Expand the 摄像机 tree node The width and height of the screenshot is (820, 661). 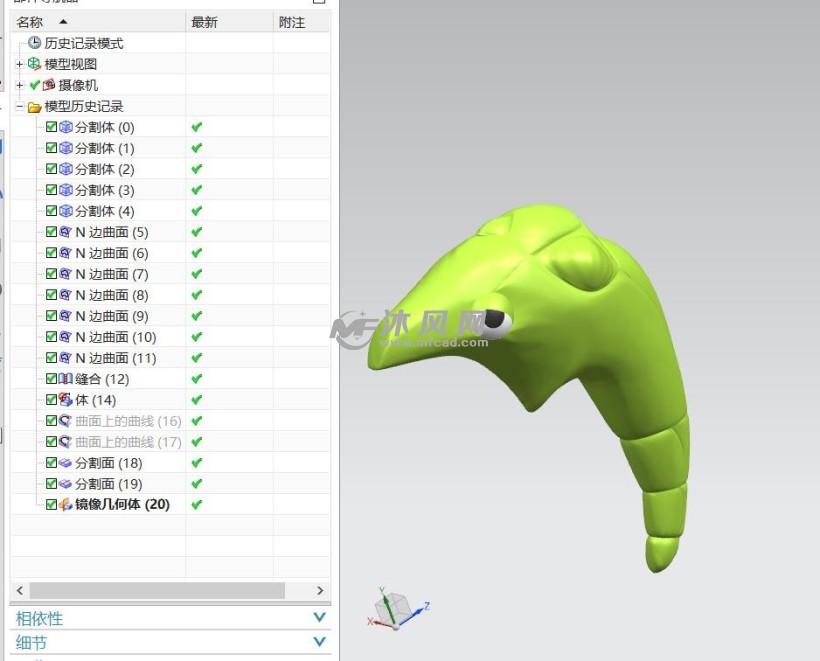[x=19, y=85]
